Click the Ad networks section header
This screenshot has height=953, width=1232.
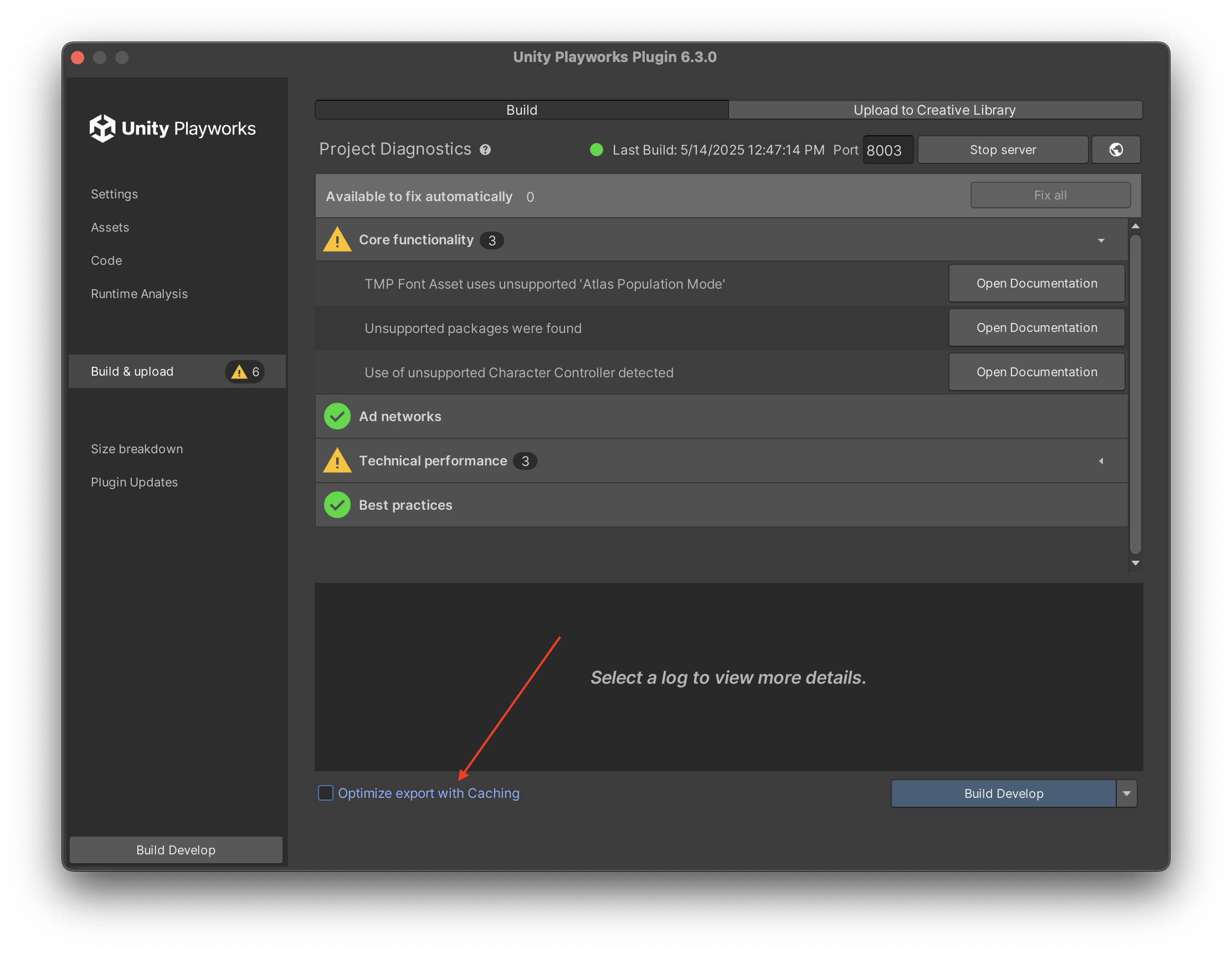click(721, 417)
